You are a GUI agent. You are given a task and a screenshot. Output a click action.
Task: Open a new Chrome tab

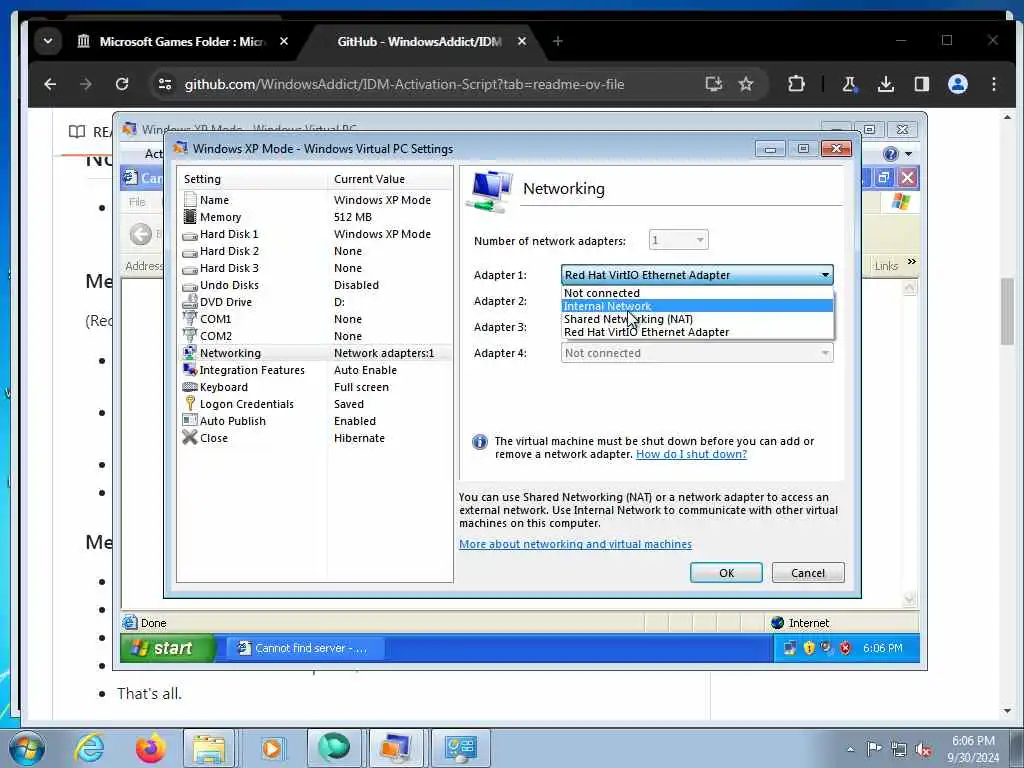coord(558,41)
